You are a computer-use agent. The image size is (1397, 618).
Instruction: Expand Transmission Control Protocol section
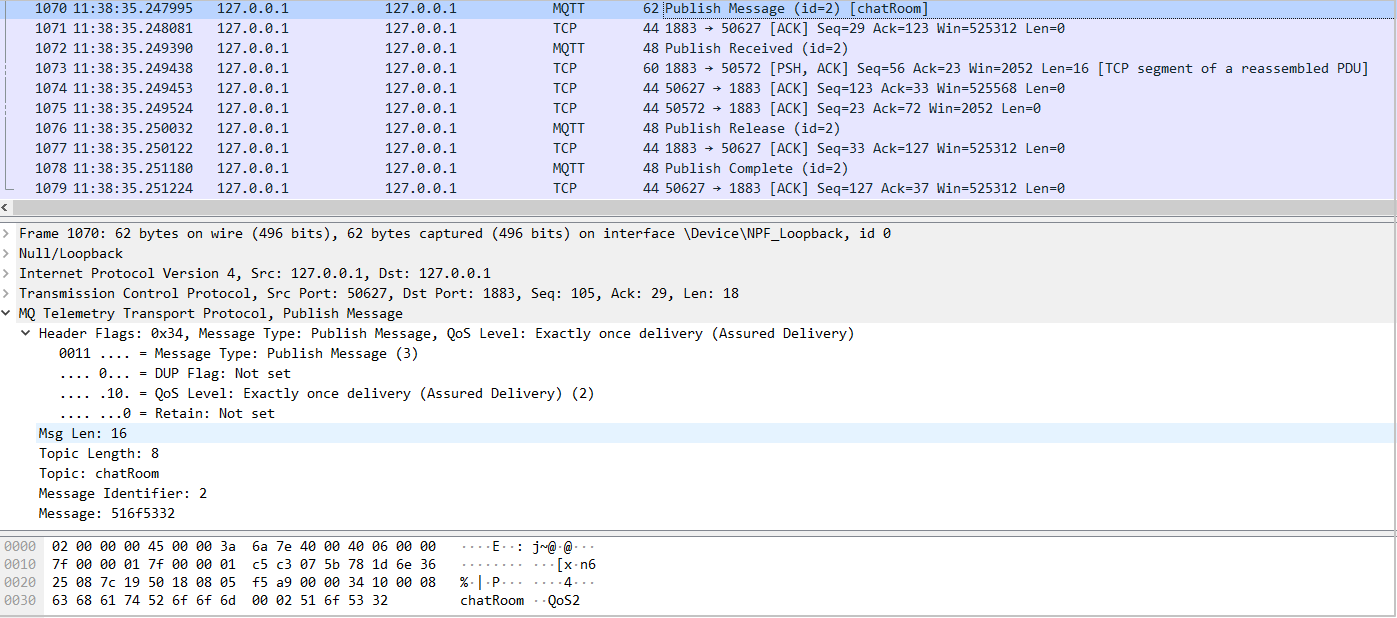(x=8, y=293)
